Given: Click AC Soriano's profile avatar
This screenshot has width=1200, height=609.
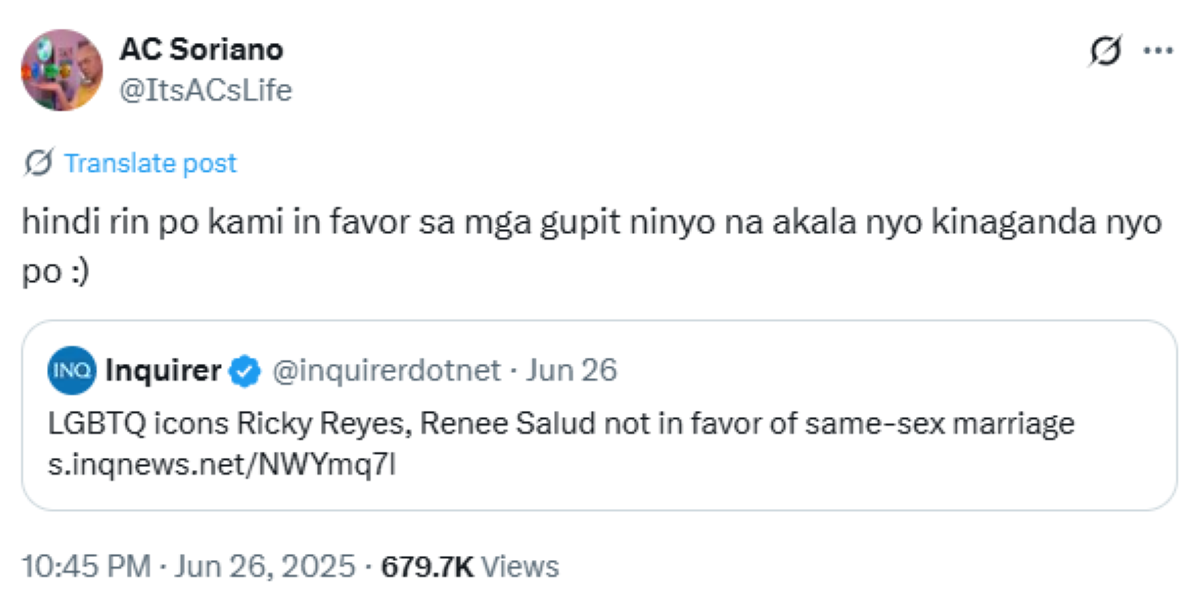Looking at the screenshot, I should pos(61,67).
